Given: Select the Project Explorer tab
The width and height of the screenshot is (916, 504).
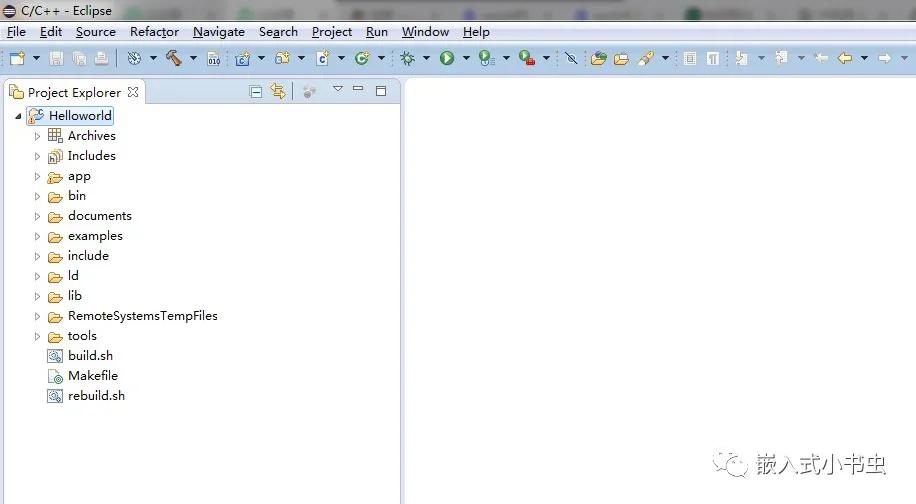Looking at the screenshot, I should point(74,92).
